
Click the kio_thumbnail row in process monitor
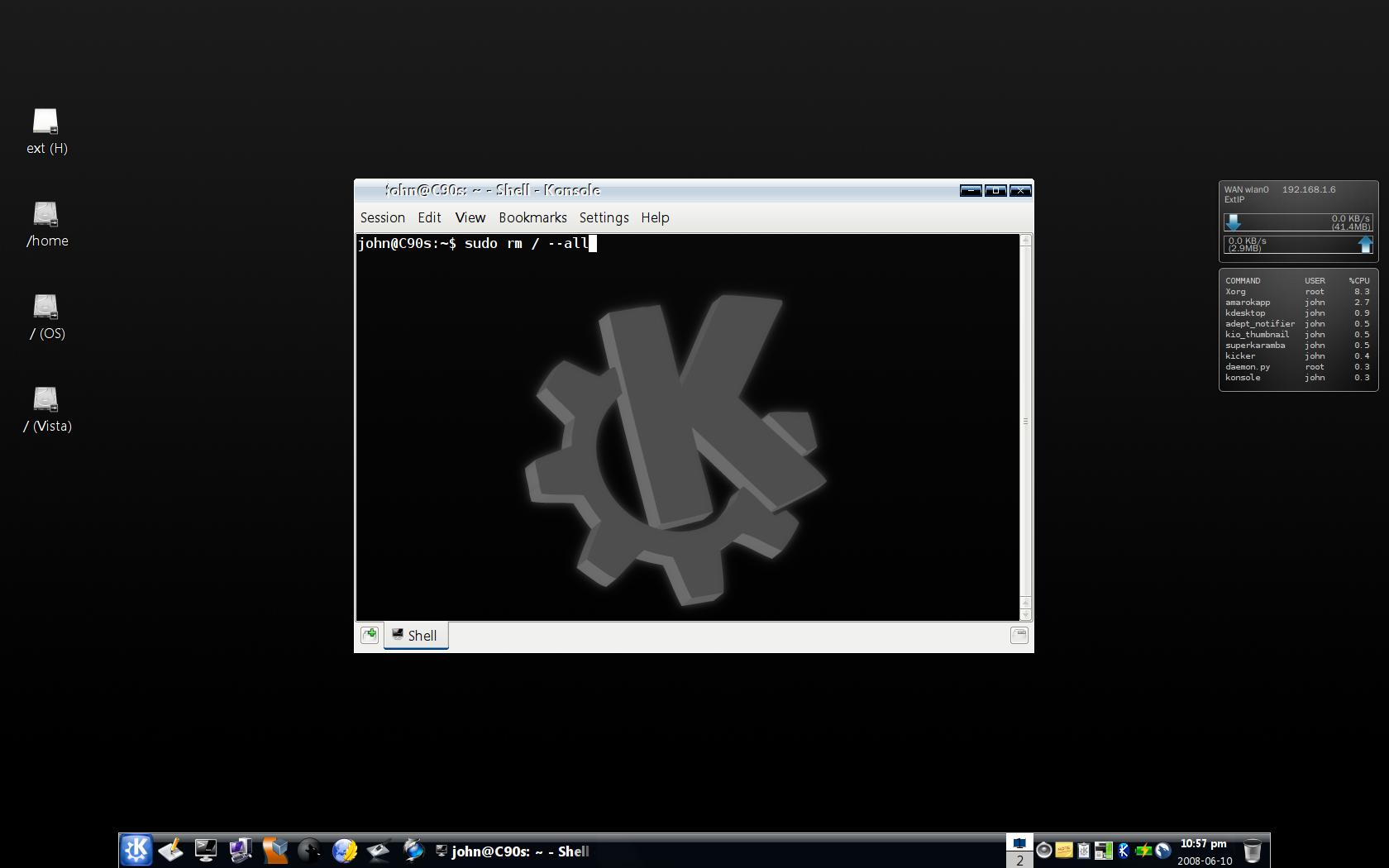point(1297,335)
